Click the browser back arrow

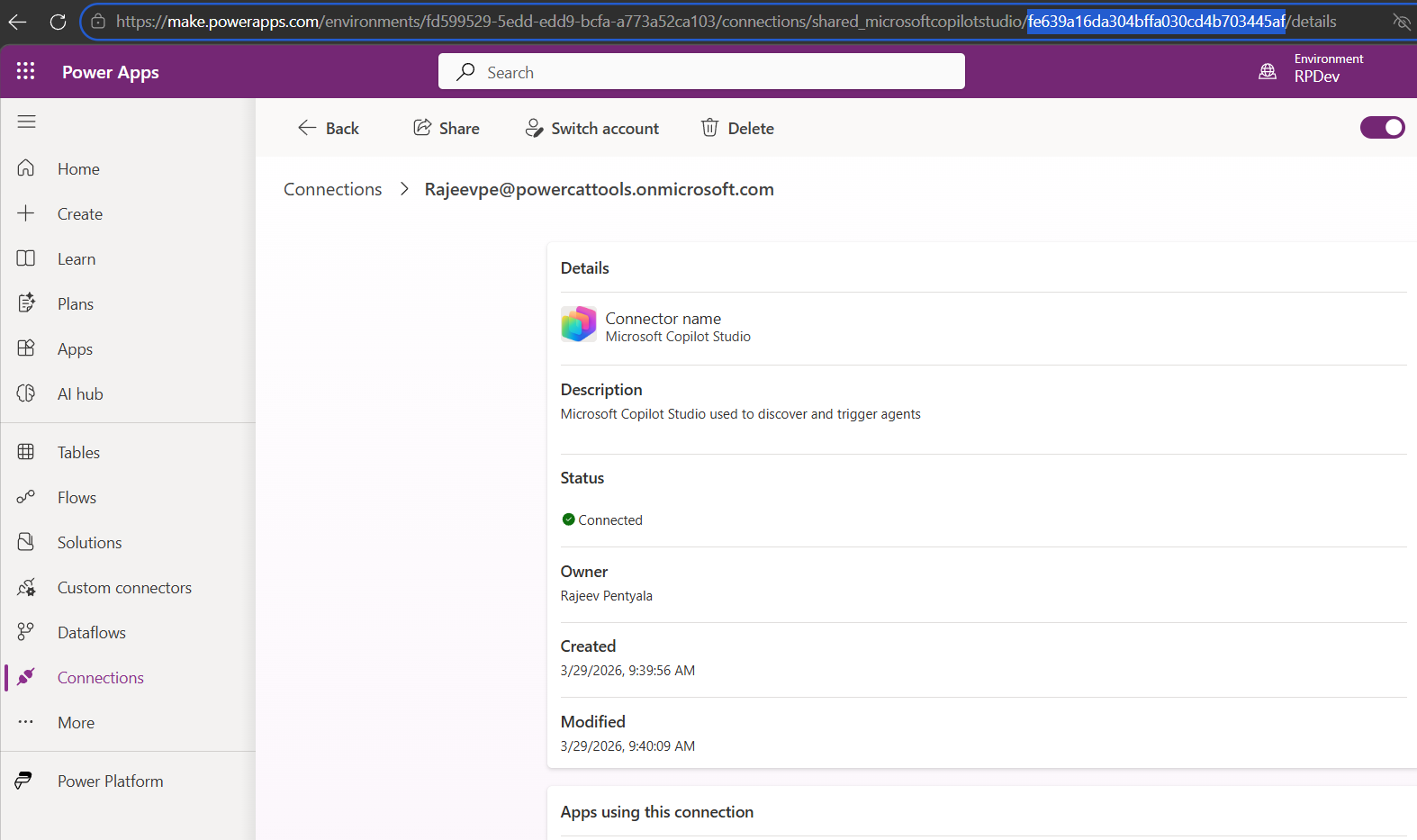click(x=18, y=22)
